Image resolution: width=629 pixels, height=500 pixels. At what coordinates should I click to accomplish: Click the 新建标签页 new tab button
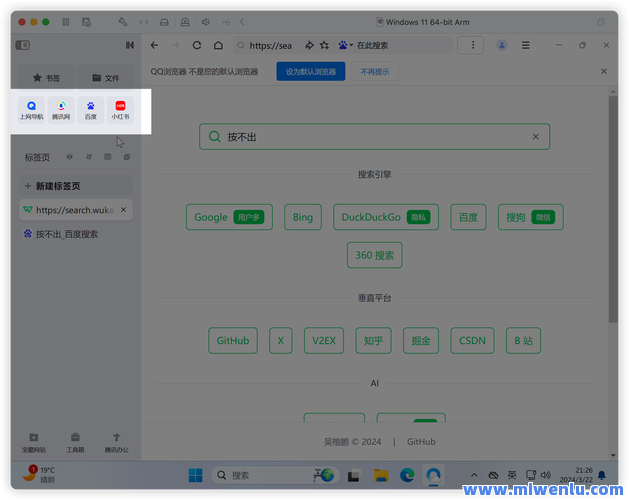point(76,186)
